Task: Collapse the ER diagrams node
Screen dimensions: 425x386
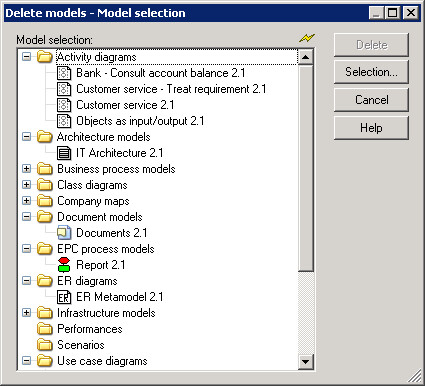Action: pos(26,280)
